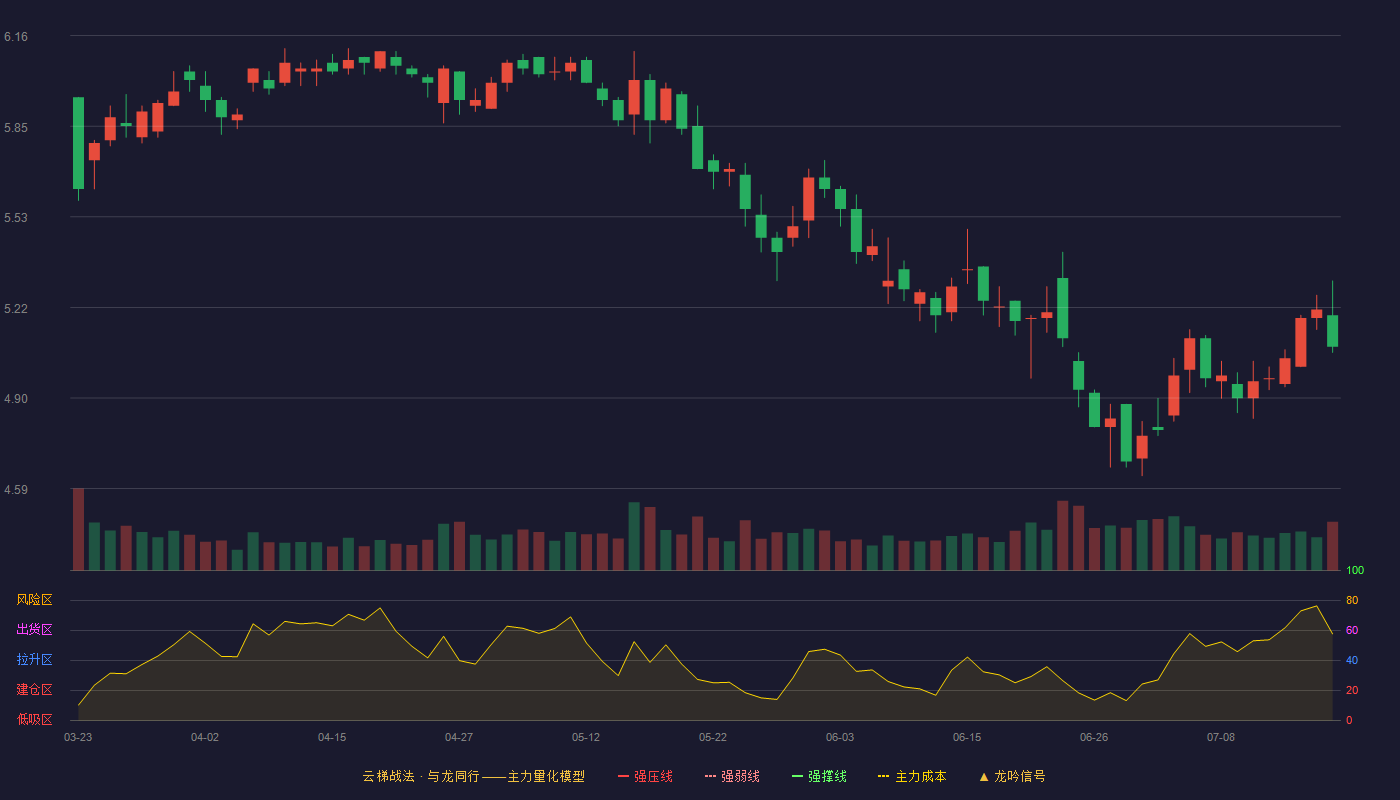Click the 5.53 price axis label
This screenshot has height=800, width=1400.
click(x=16, y=218)
